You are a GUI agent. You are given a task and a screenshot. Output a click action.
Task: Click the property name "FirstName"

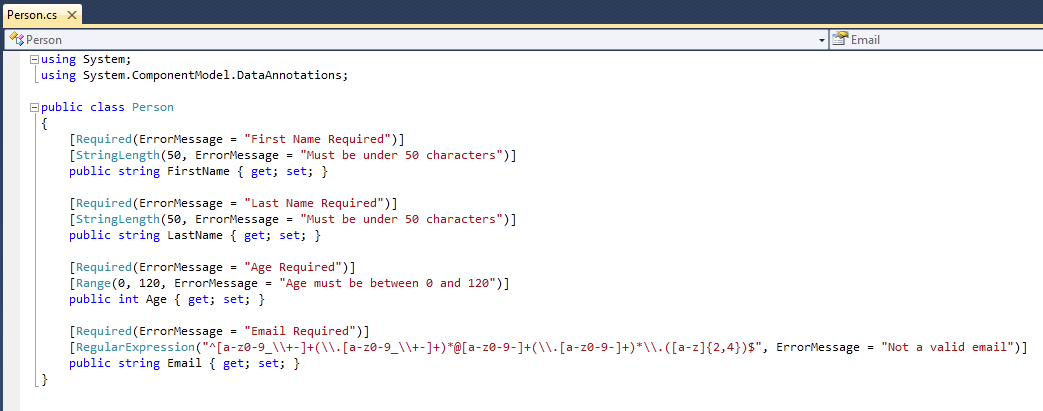pos(198,171)
